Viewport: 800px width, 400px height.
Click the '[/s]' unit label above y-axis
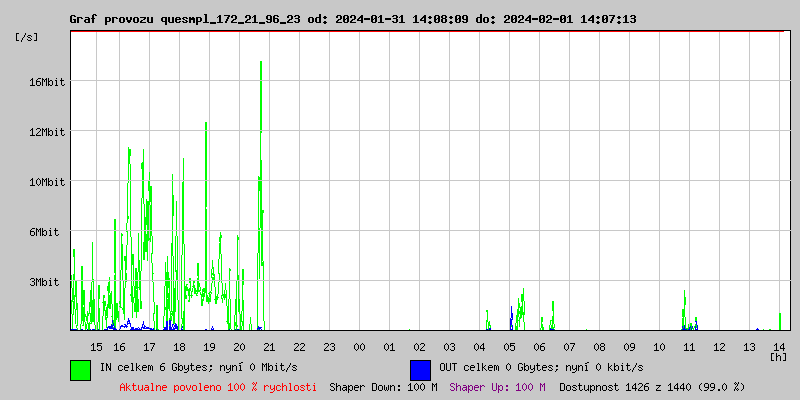[27, 37]
